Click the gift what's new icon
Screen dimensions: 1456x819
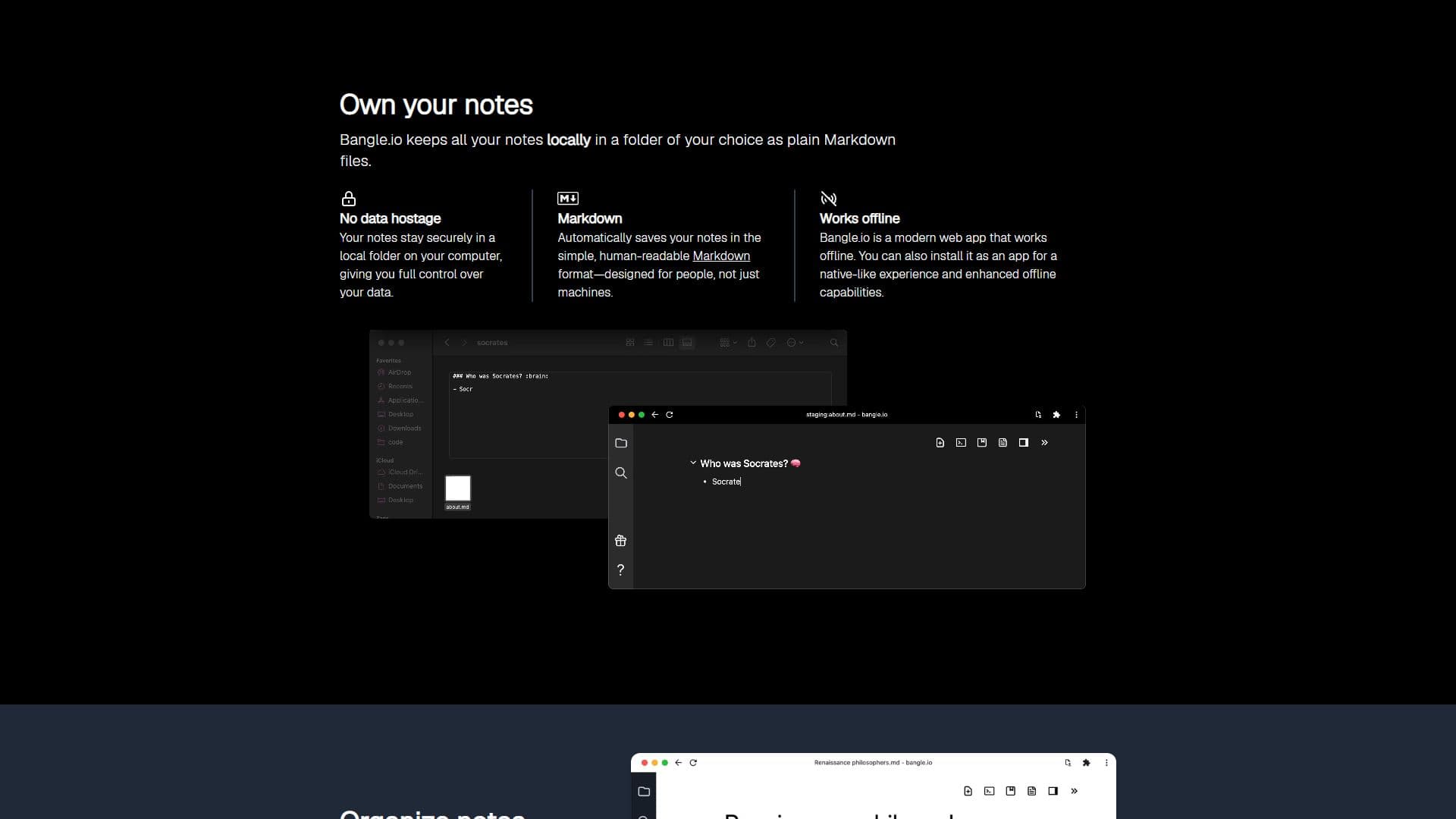(x=620, y=541)
